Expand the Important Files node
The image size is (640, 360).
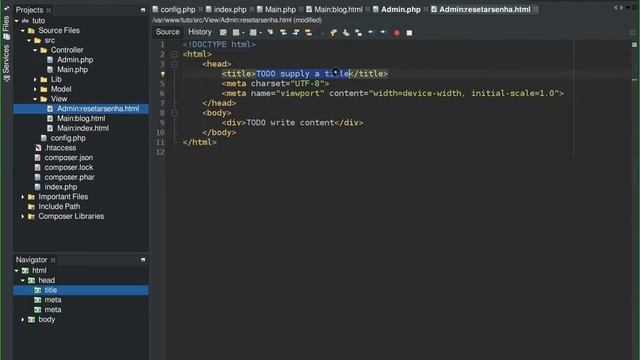23,197
